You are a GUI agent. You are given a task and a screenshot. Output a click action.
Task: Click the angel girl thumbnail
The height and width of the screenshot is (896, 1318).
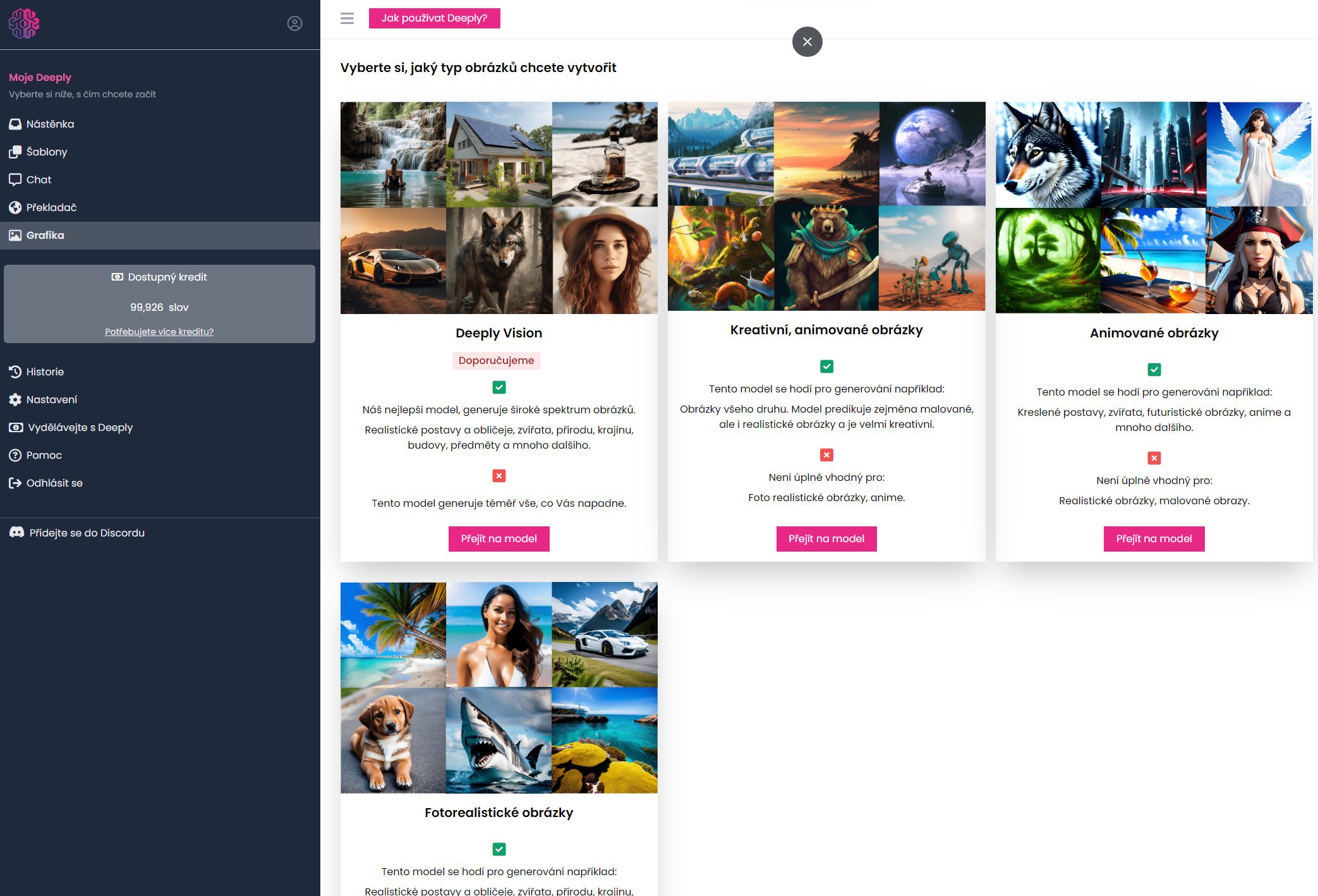coord(1260,155)
